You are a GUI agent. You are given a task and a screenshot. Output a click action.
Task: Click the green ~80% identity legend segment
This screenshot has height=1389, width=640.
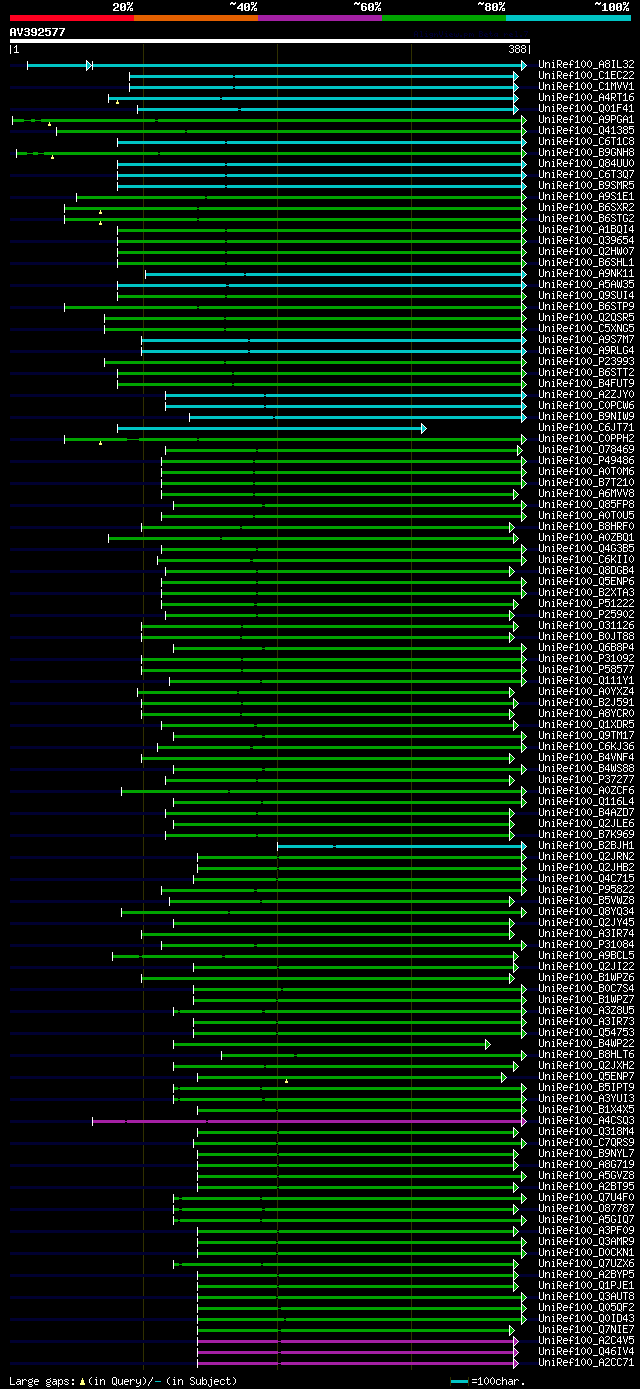pos(444,17)
